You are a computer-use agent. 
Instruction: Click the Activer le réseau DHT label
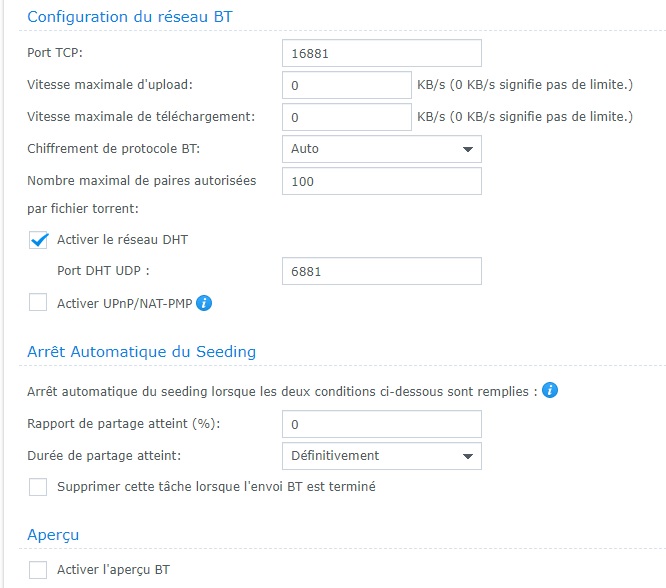122,240
